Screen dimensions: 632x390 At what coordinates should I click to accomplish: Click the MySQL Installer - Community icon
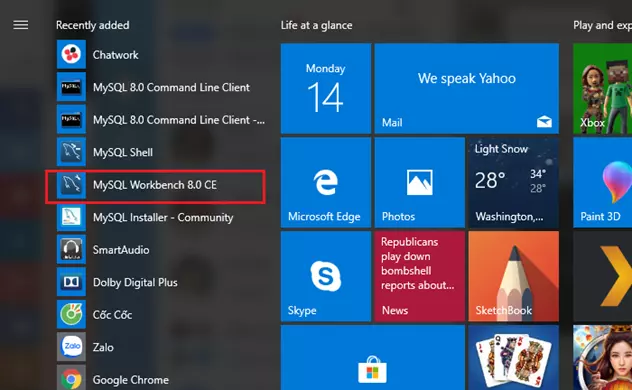(71, 217)
